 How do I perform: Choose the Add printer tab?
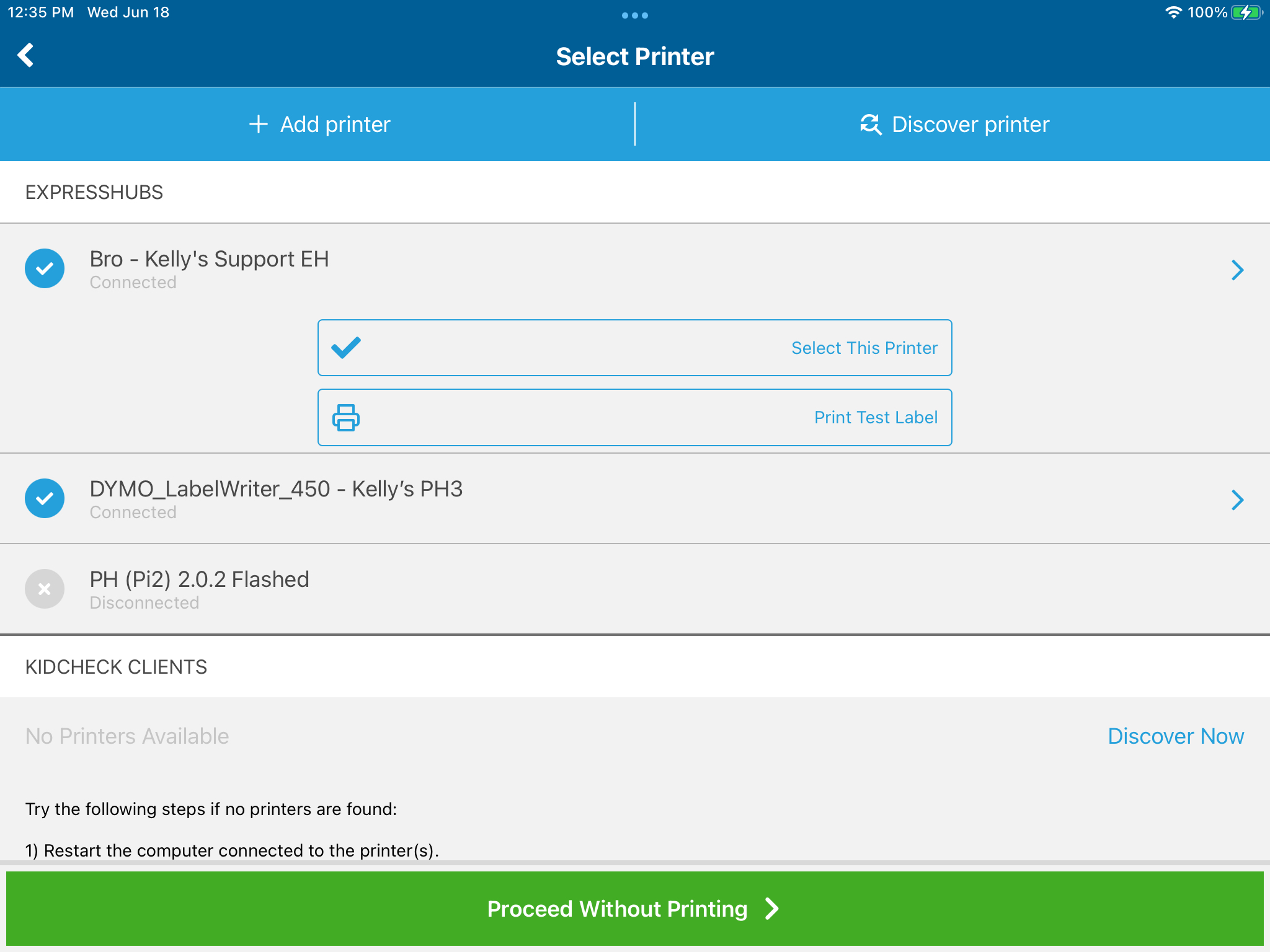(317, 125)
